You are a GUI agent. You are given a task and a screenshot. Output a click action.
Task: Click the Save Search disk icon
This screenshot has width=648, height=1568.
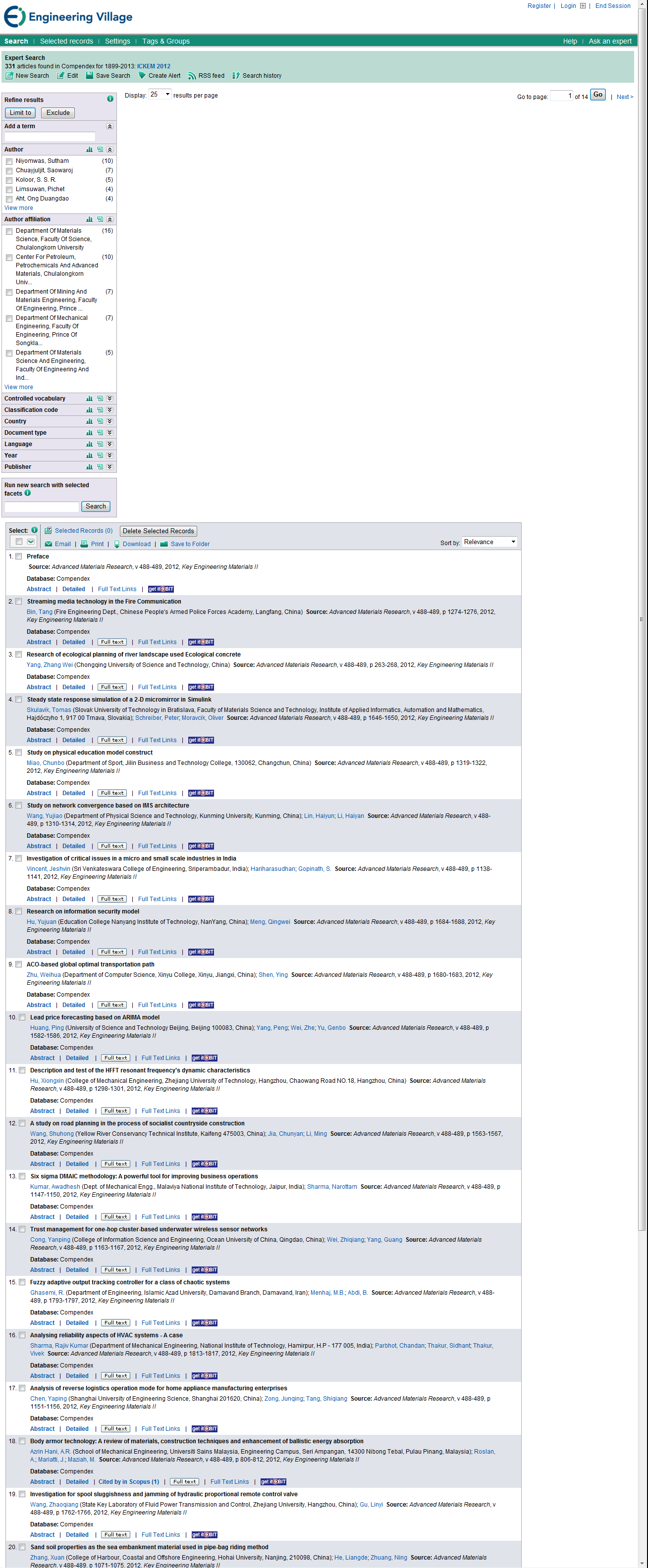90,76
